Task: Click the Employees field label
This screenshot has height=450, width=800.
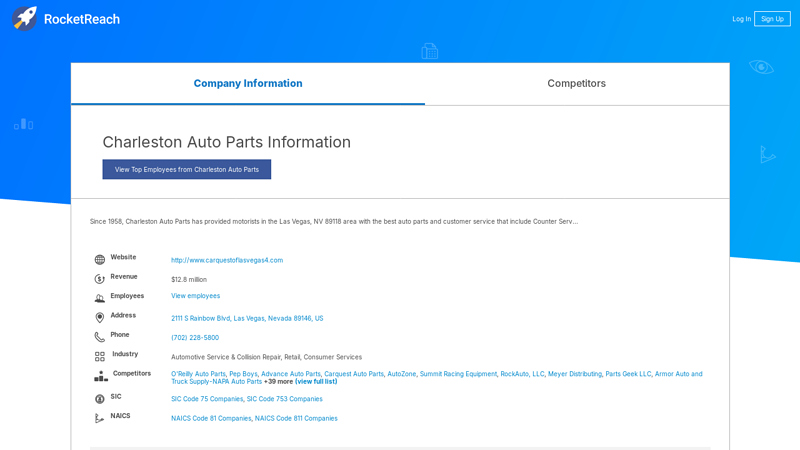Action: [x=127, y=296]
